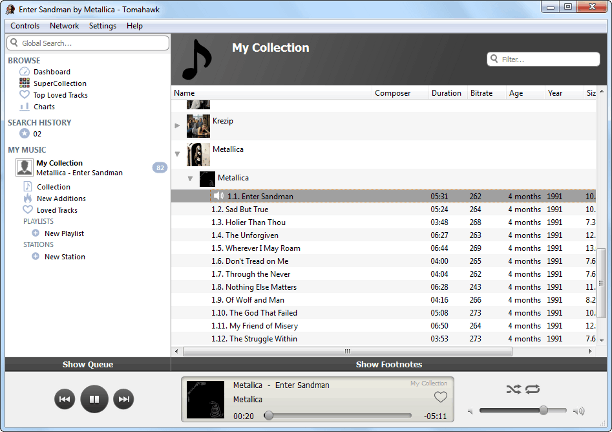Image resolution: width=612 pixels, height=432 pixels.
Task: Click scroll down arrow in track list
Action: pyautogui.click(x=601, y=340)
